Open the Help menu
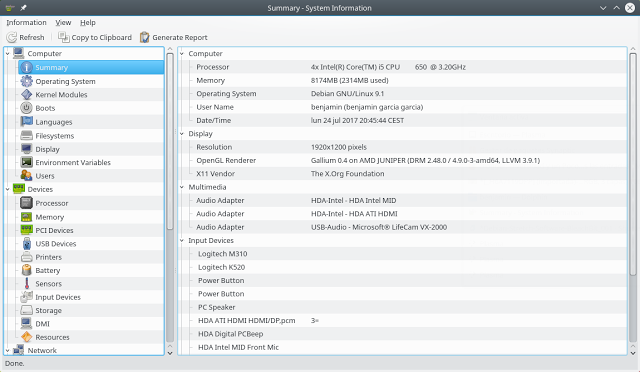The height and width of the screenshot is (372, 640). tap(88, 22)
